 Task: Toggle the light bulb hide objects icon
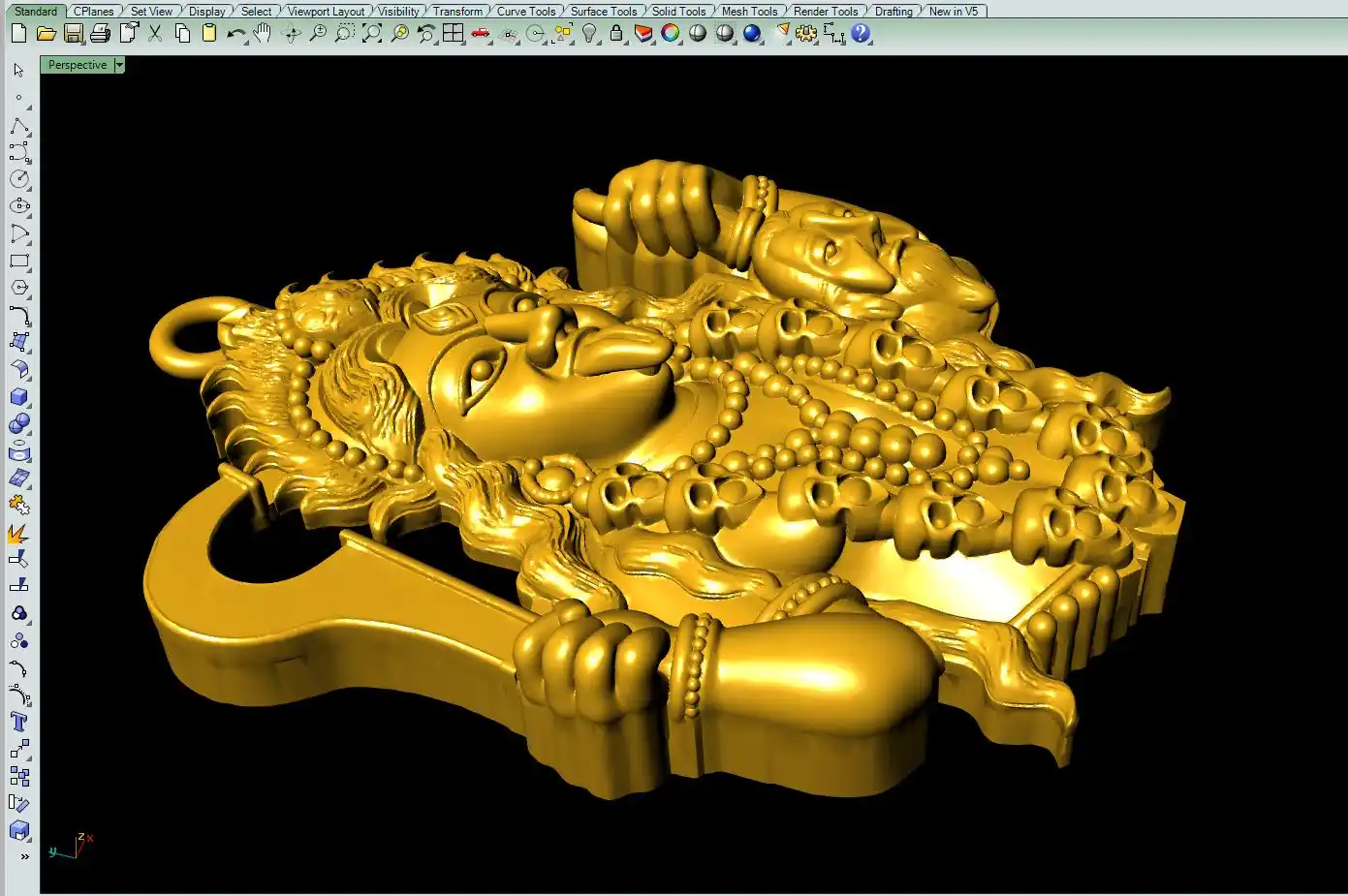tap(589, 34)
